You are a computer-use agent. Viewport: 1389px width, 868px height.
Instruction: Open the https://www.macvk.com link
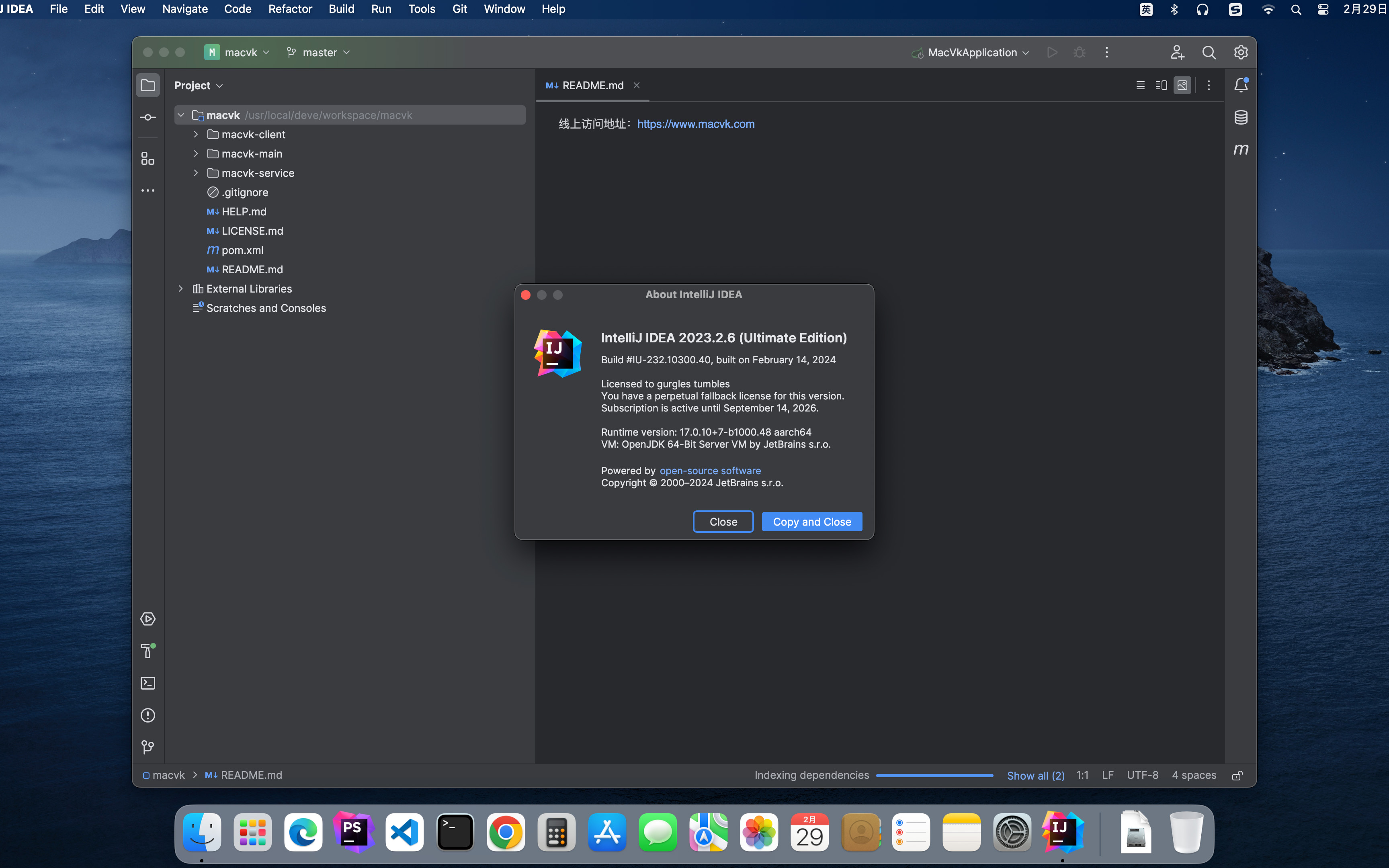click(x=696, y=124)
